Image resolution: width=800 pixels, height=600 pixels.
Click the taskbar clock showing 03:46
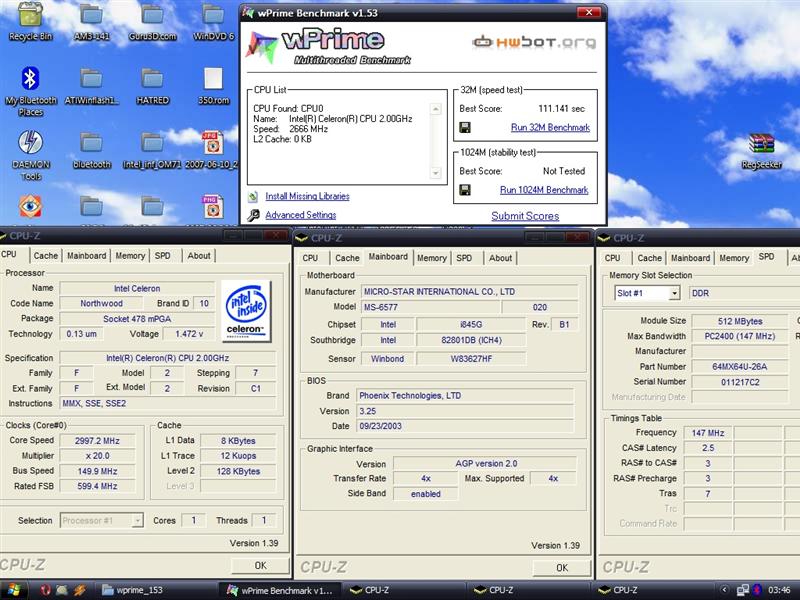pyautogui.click(x=779, y=590)
